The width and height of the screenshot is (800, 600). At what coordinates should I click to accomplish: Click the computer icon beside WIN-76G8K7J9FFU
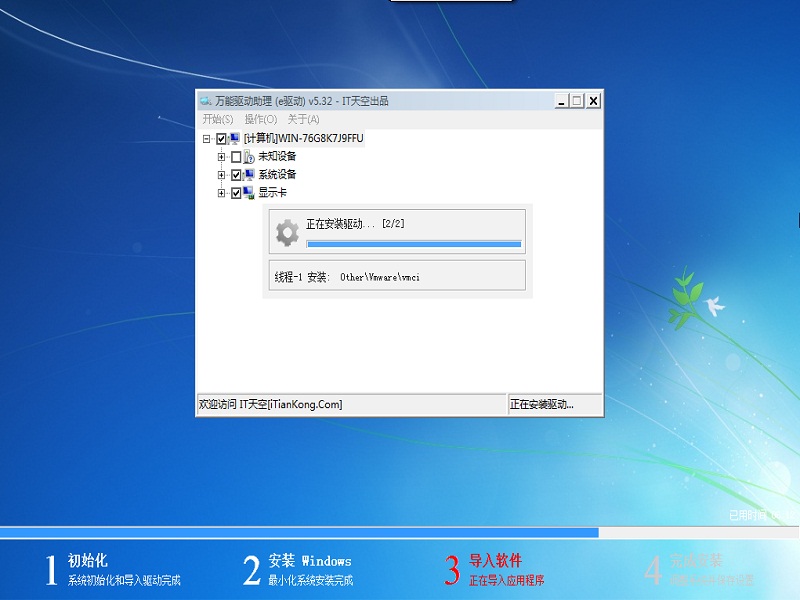235,139
